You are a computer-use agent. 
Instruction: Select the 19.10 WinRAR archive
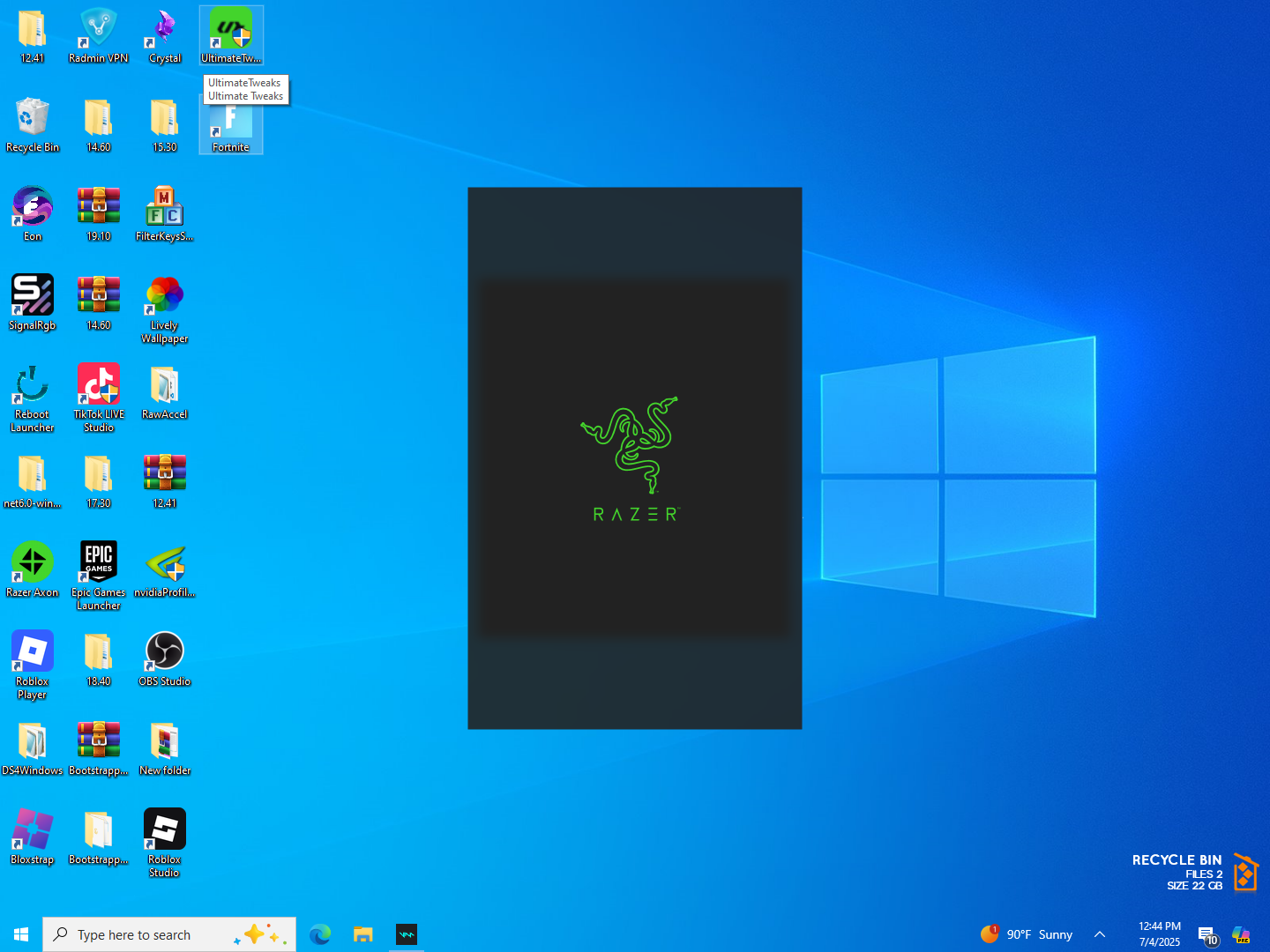click(99, 214)
